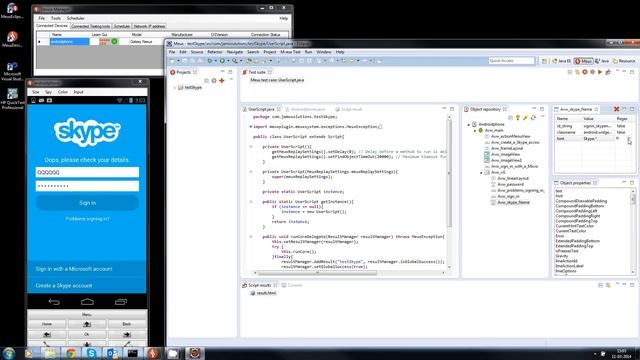Viewport: 640px width, 360px height.
Task: Tap the Android home icon on phone screen
Action: point(87,302)
